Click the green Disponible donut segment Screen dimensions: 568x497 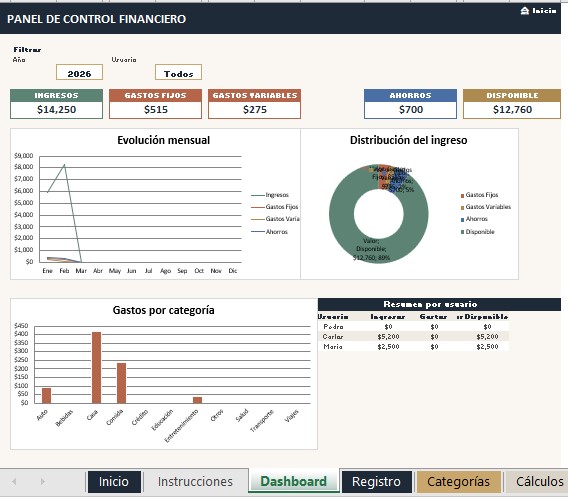click(341, 214)
